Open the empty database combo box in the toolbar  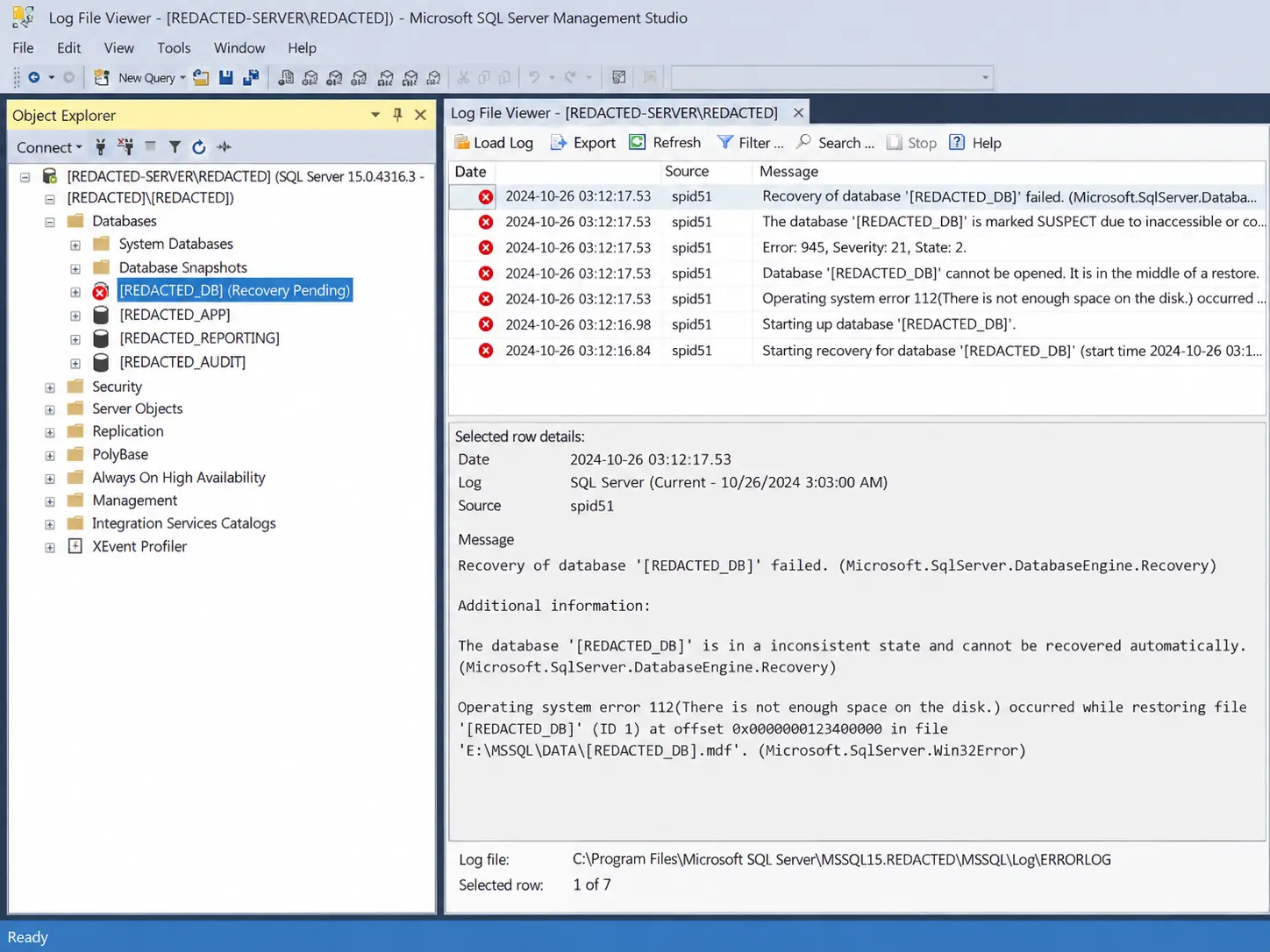point(831,77)
